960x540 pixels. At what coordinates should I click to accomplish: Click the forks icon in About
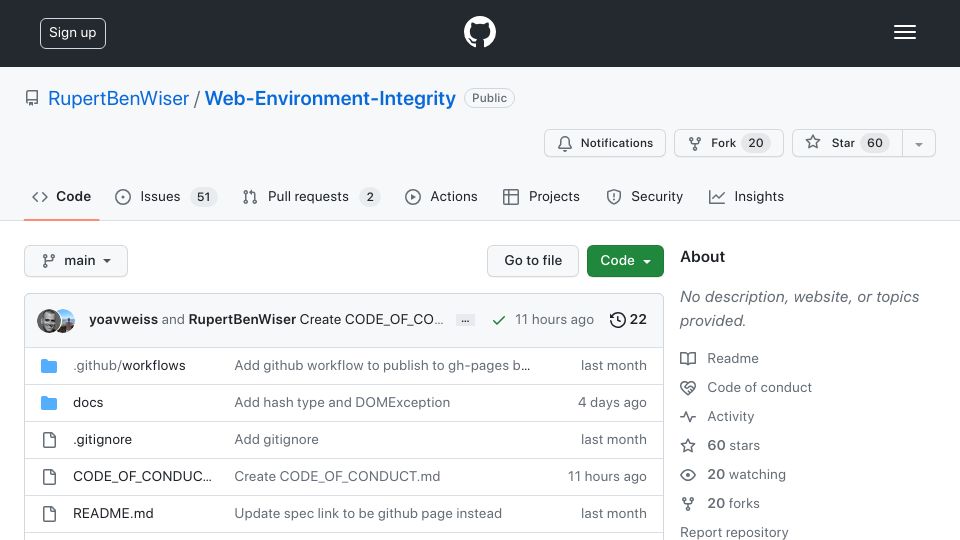(688, 503)
